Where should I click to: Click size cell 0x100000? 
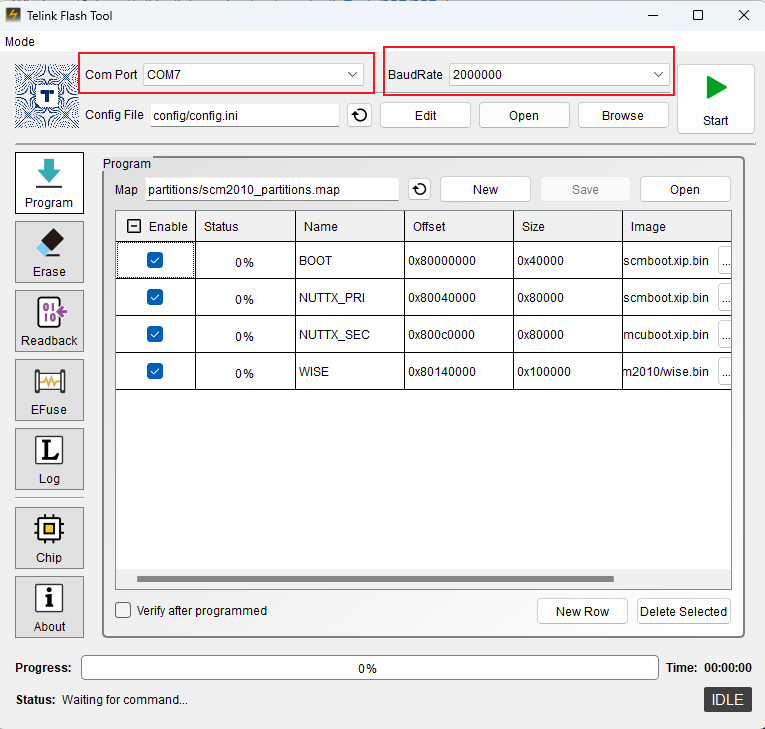(568, 372)
